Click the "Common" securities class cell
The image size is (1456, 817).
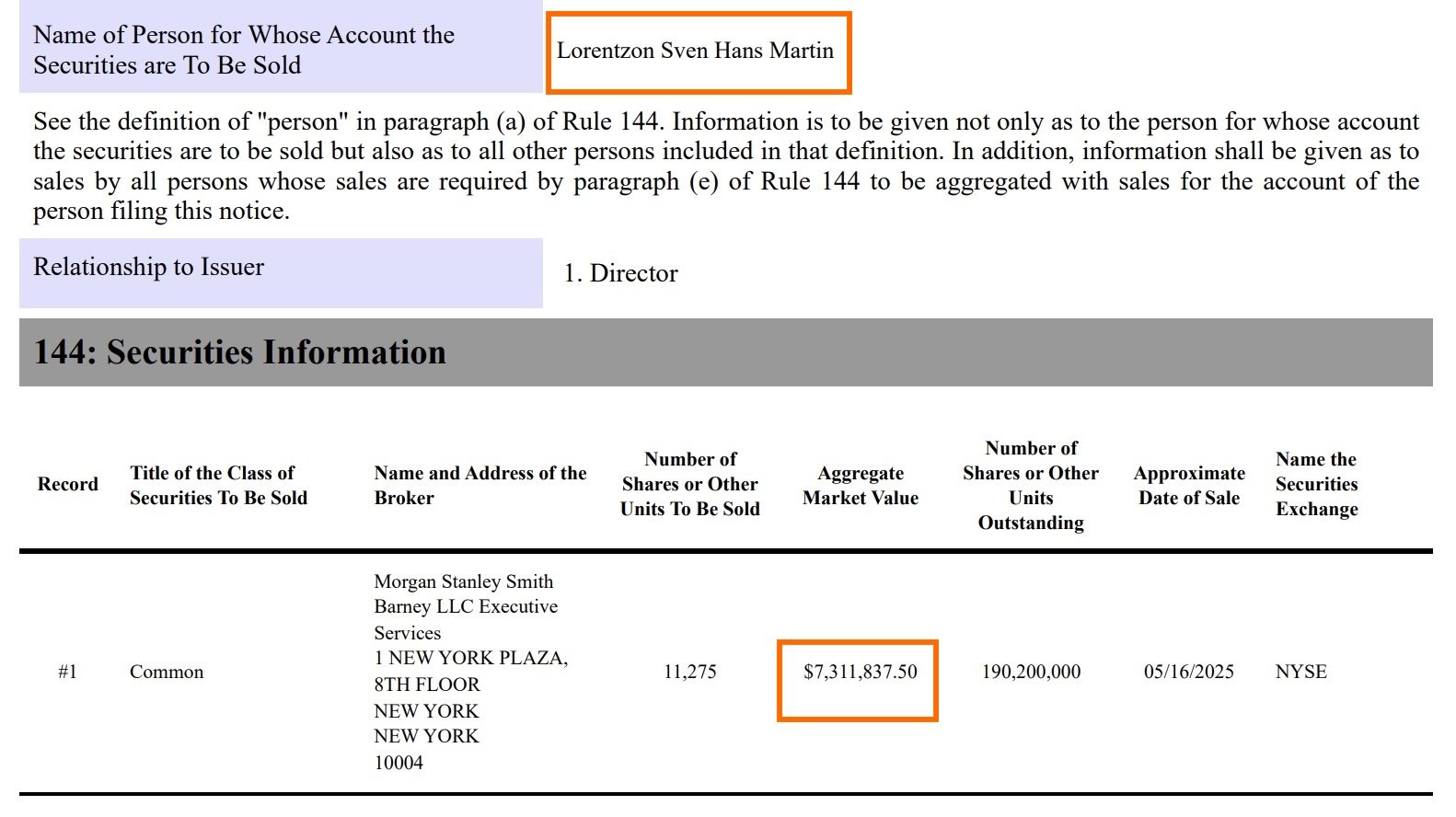coord(167,673)
